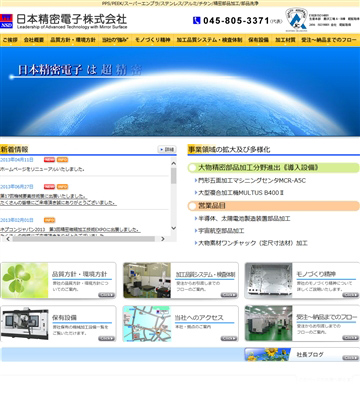Click the 2013年06月27日 news date
Viewport: 360px width, 396px height.
[17, 187]
